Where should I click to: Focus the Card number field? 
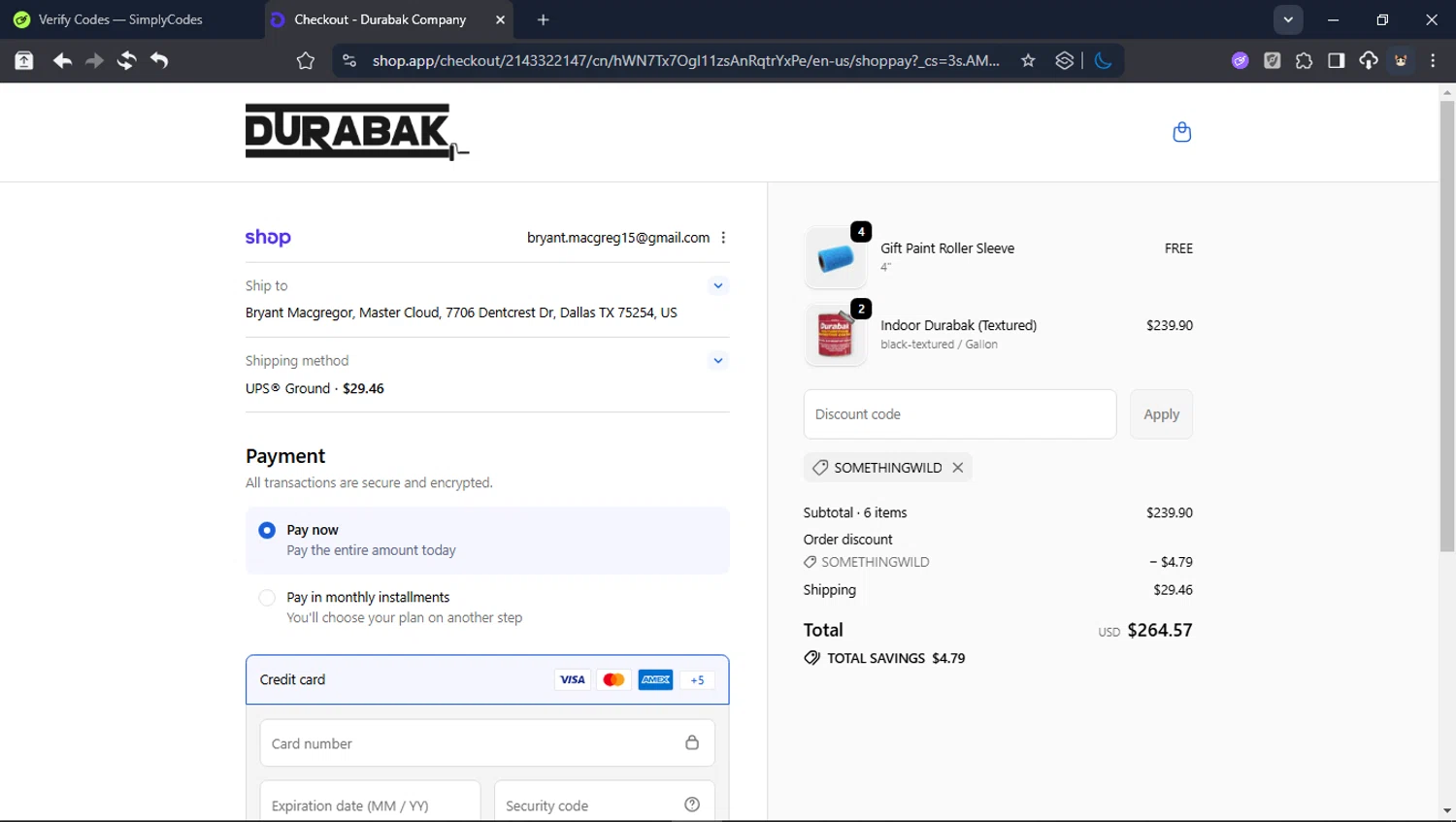tap(487, 743)
